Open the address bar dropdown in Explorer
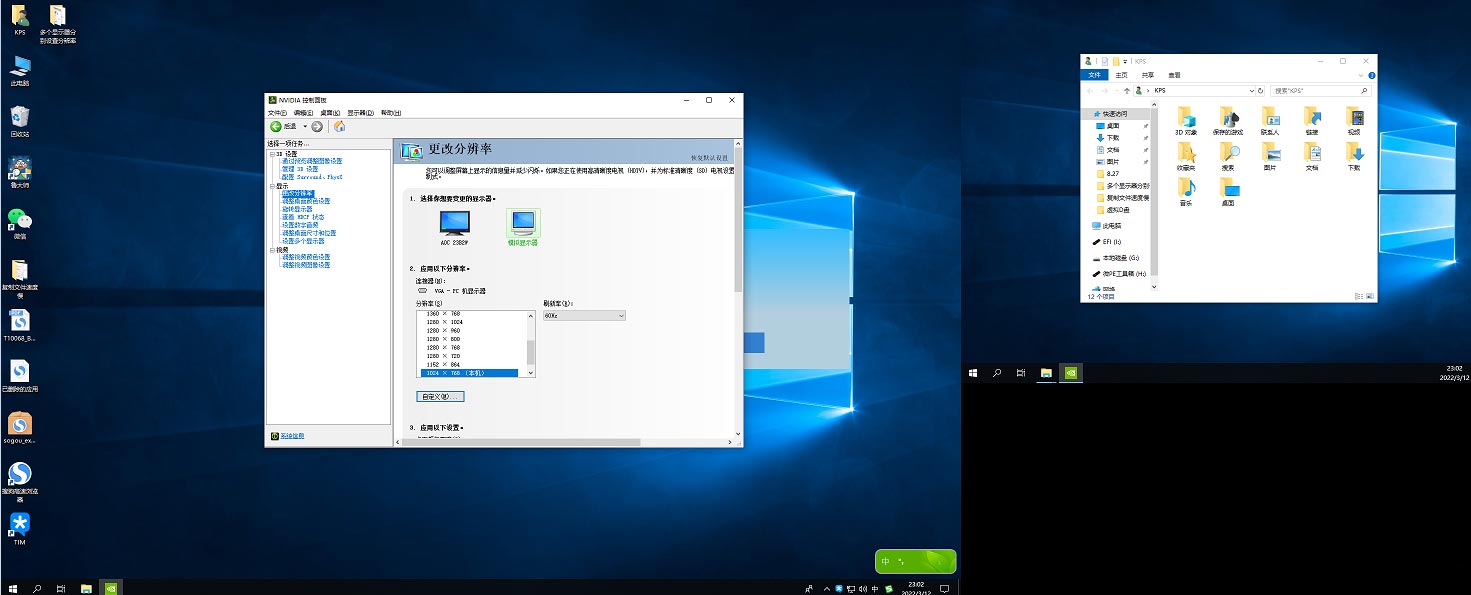The image size is (1471, 595). tap(1250, 91)
